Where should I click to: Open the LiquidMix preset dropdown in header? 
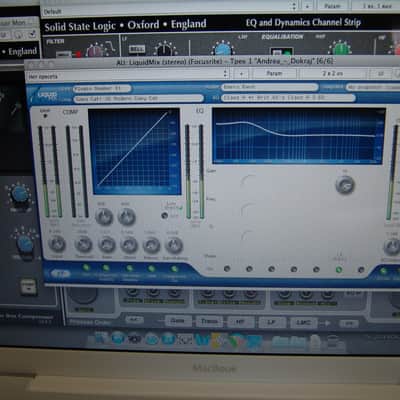(127, 76)
